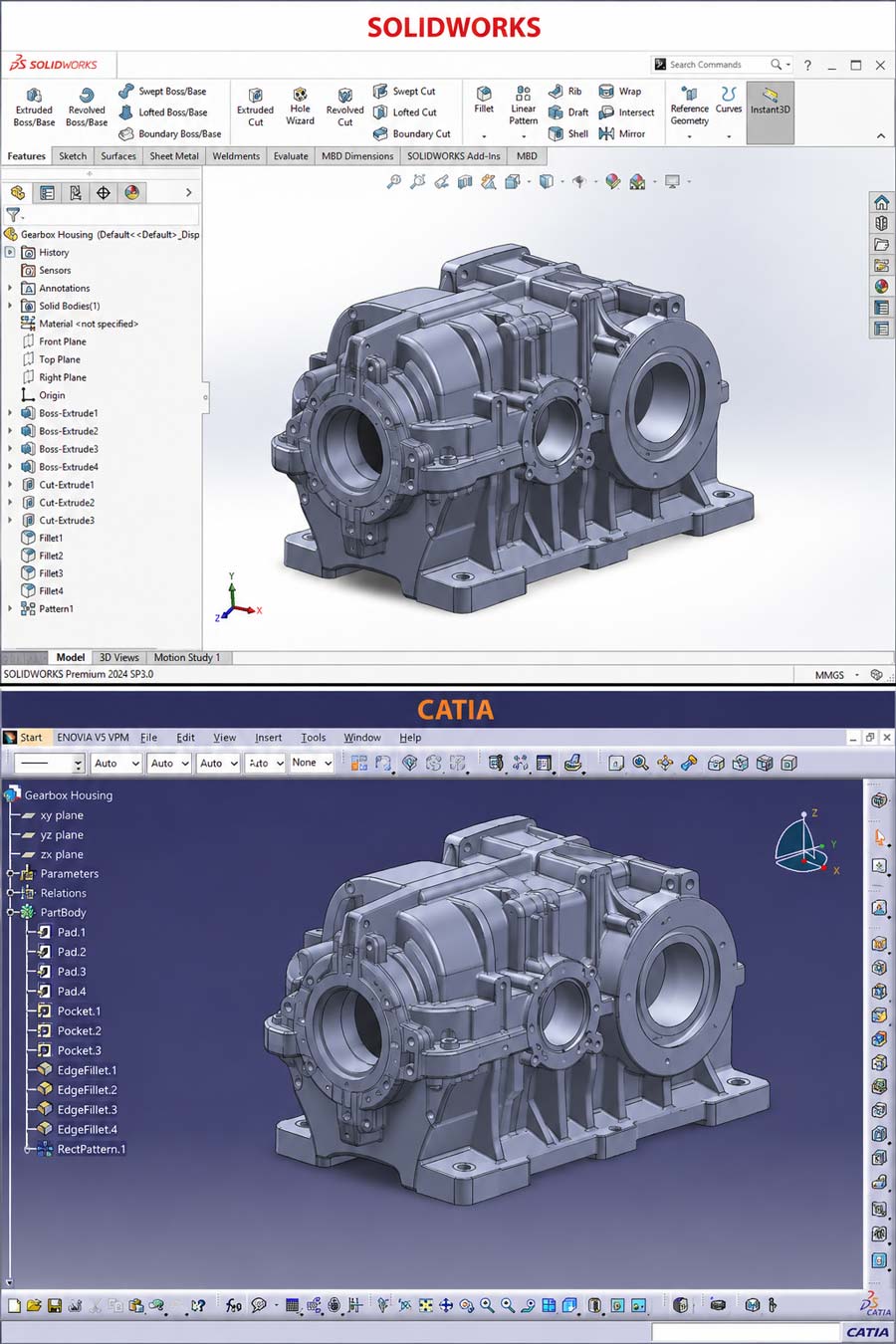The width and height of the screenshot is (896, 1344).
Task: Open DisplayManager color sphere tab icon
Action: point(131,193)
